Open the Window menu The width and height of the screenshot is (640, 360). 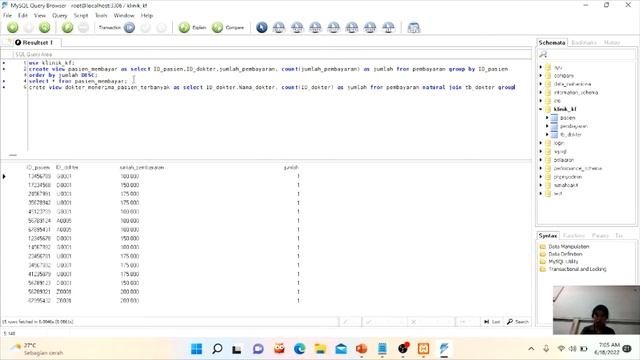(x=124, y=16)
